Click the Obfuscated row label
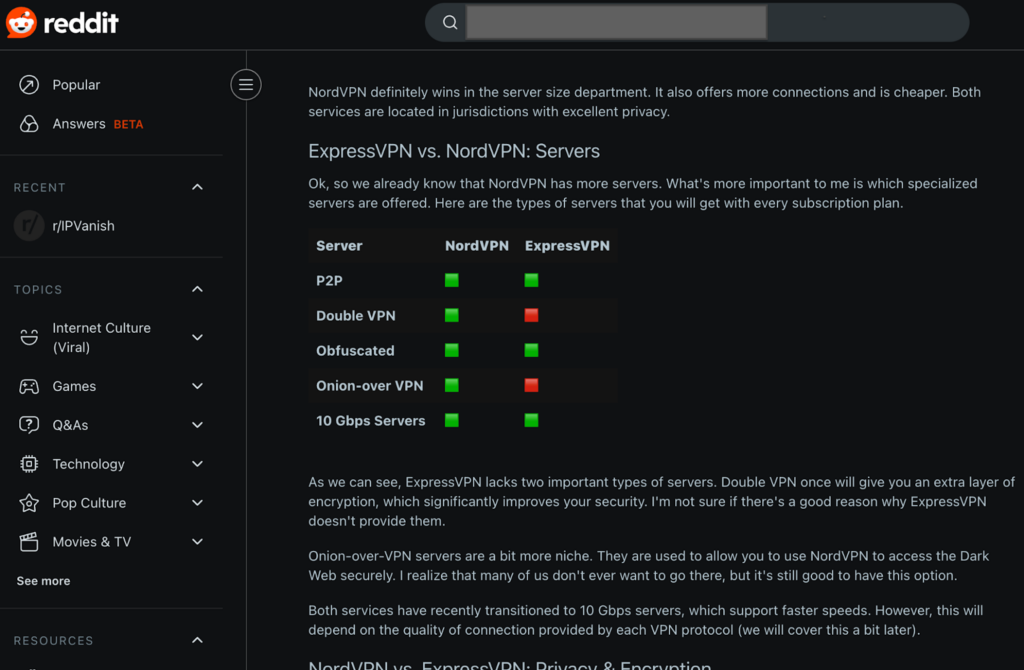This screenshot has height=670, width=1024. tap(355, 351)
